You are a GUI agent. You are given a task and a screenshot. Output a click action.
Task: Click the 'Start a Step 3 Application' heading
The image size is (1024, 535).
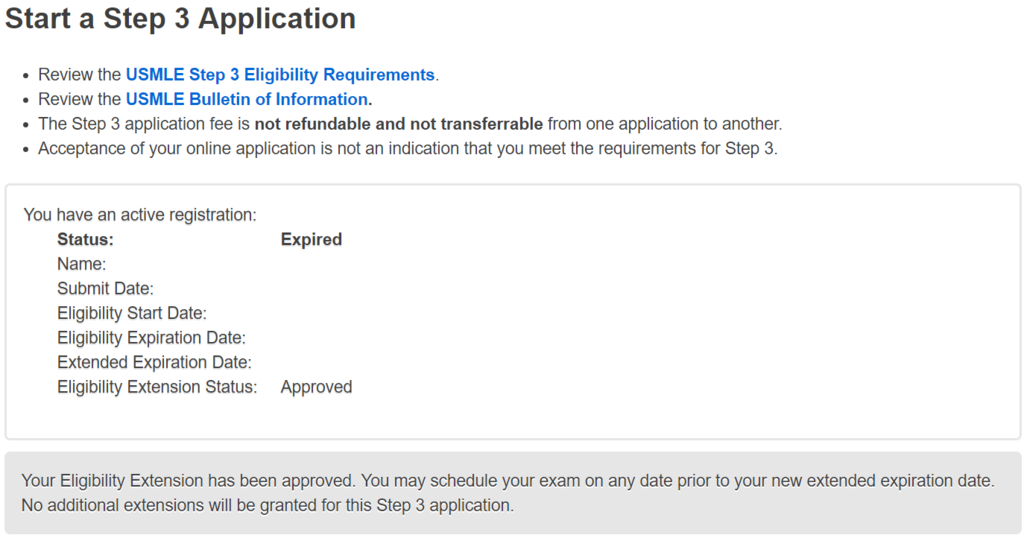(x=181, y=19)
